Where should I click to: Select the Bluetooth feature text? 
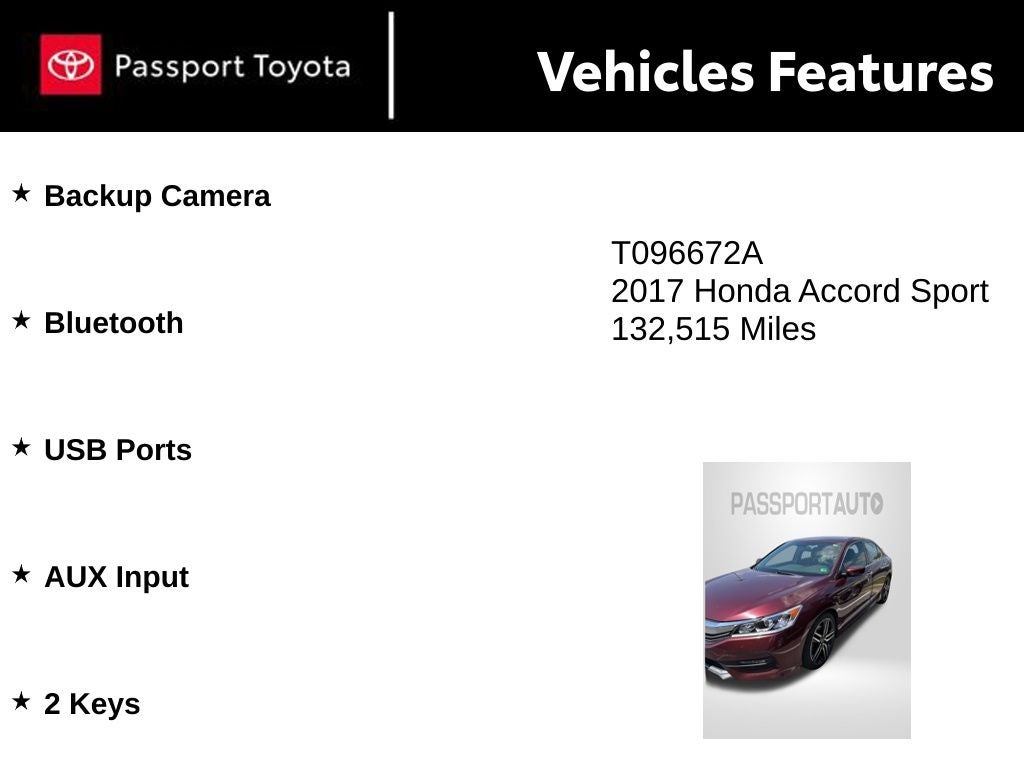point(114,323)
